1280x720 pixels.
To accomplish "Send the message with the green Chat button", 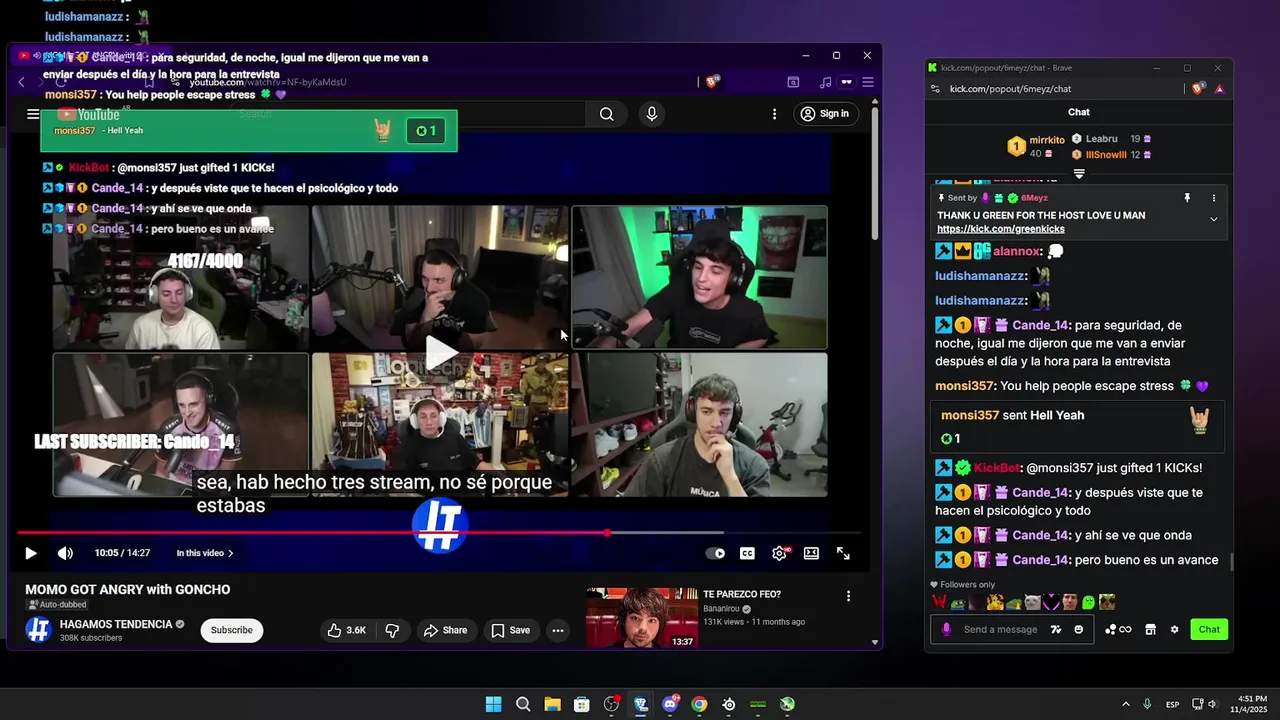I will pos(1209,629).
